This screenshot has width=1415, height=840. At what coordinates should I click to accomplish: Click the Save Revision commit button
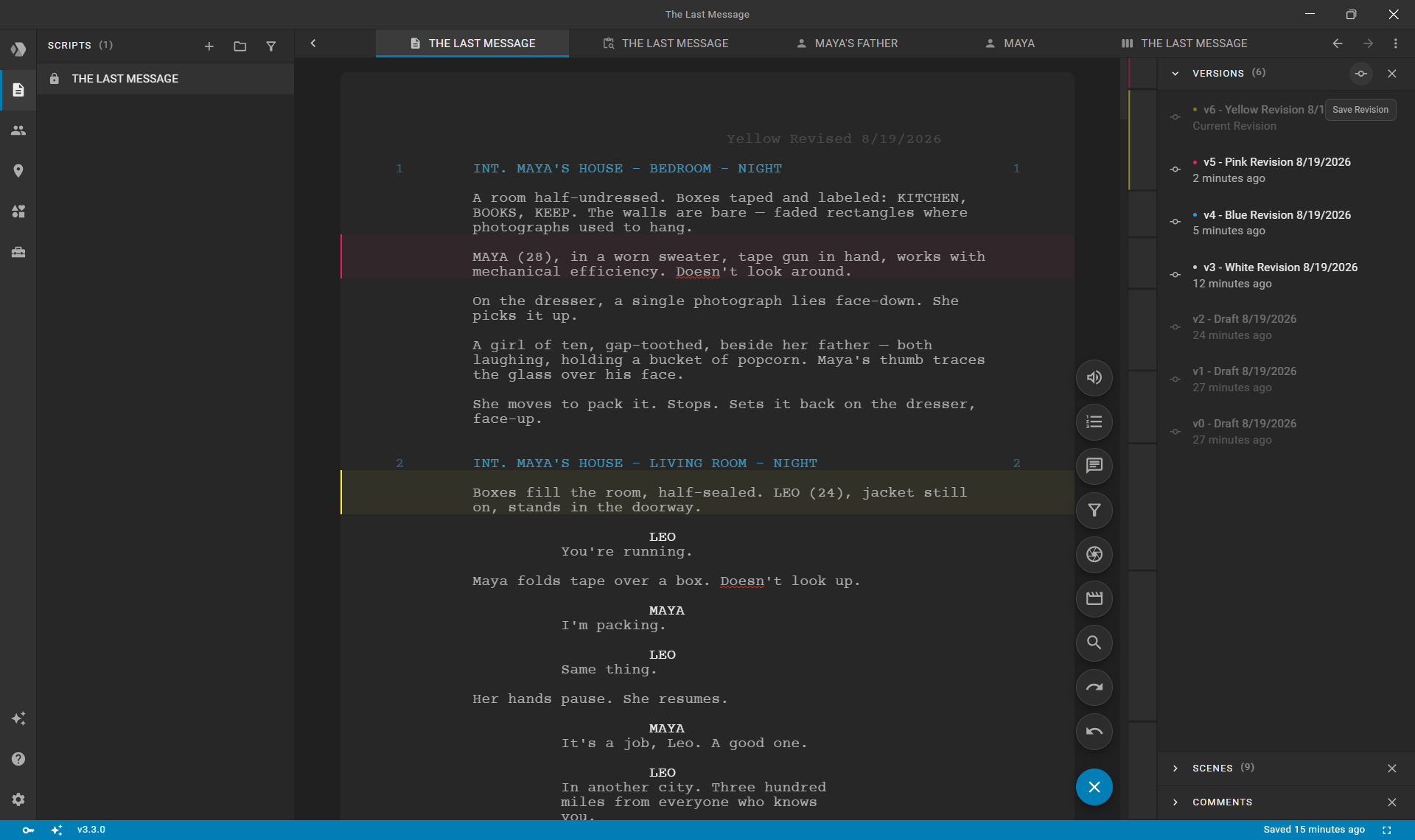point(1361,74)
